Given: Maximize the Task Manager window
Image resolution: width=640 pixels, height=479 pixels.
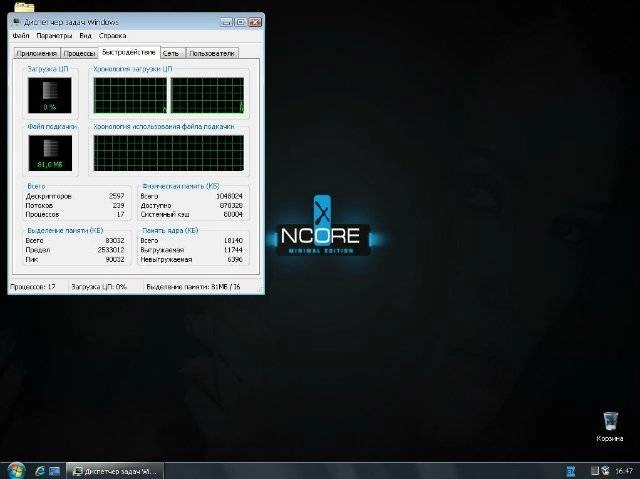Looking at the screenshot, I should [x=240, y=22].
